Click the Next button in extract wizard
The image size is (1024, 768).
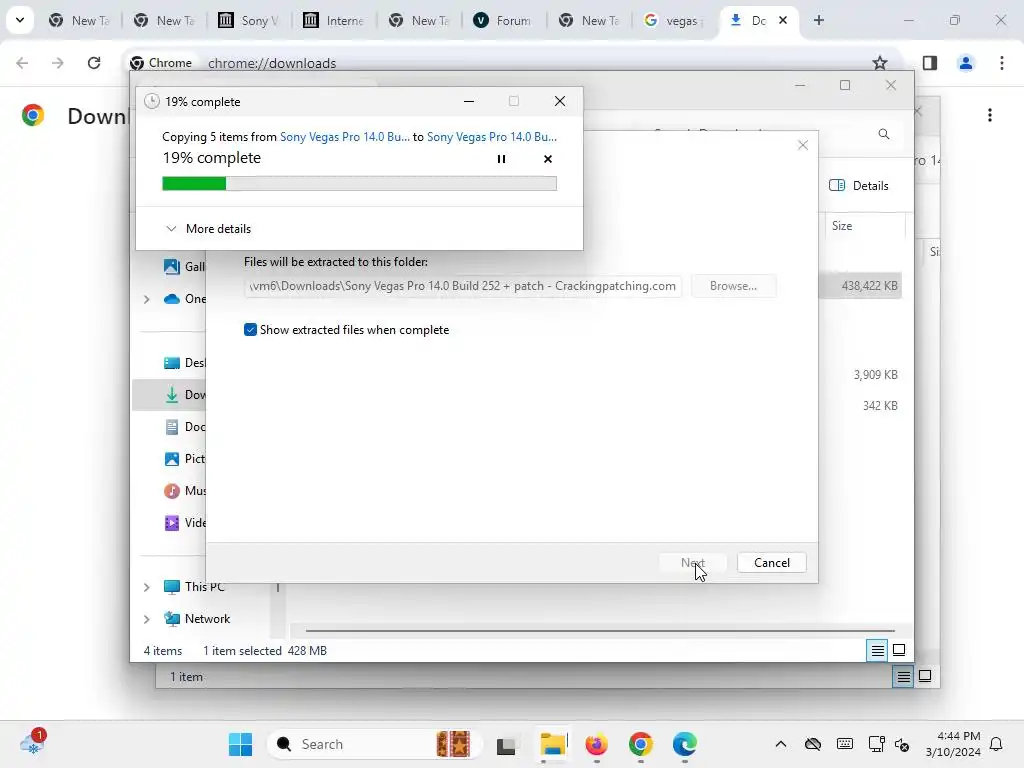pyautogui.click(x=693, y=563)
